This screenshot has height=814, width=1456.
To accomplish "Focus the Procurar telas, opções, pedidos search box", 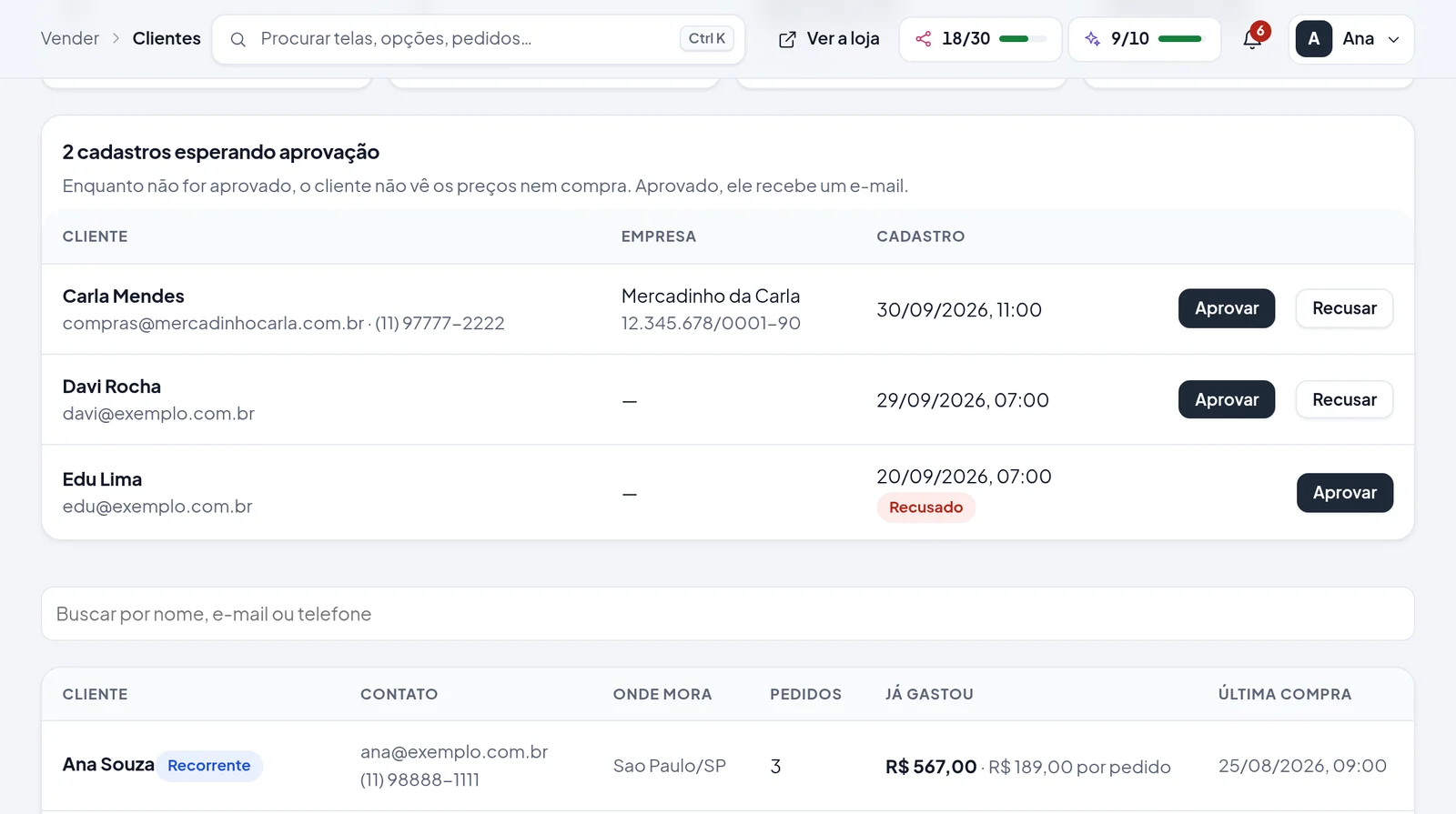I will 479,39.
